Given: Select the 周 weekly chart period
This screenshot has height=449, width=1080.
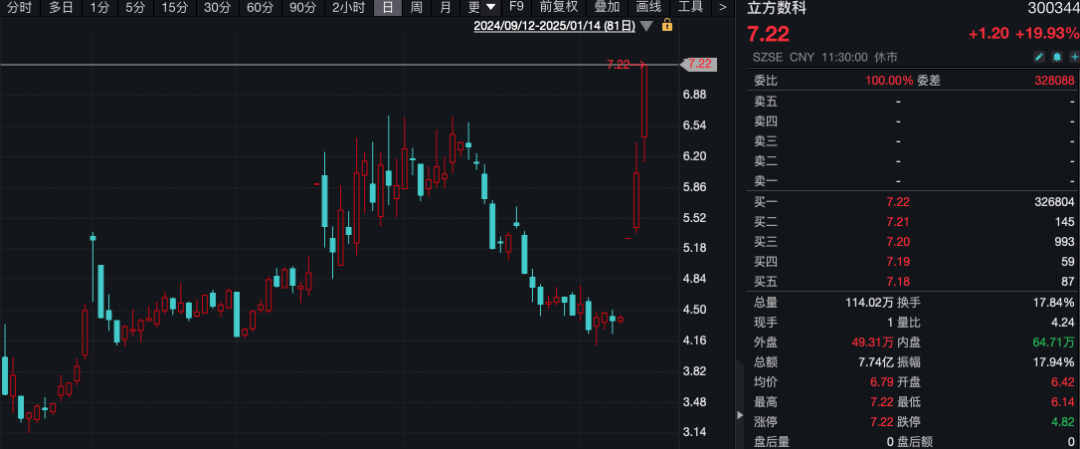Looking at the screenshot, I should (x=416, y=7).
